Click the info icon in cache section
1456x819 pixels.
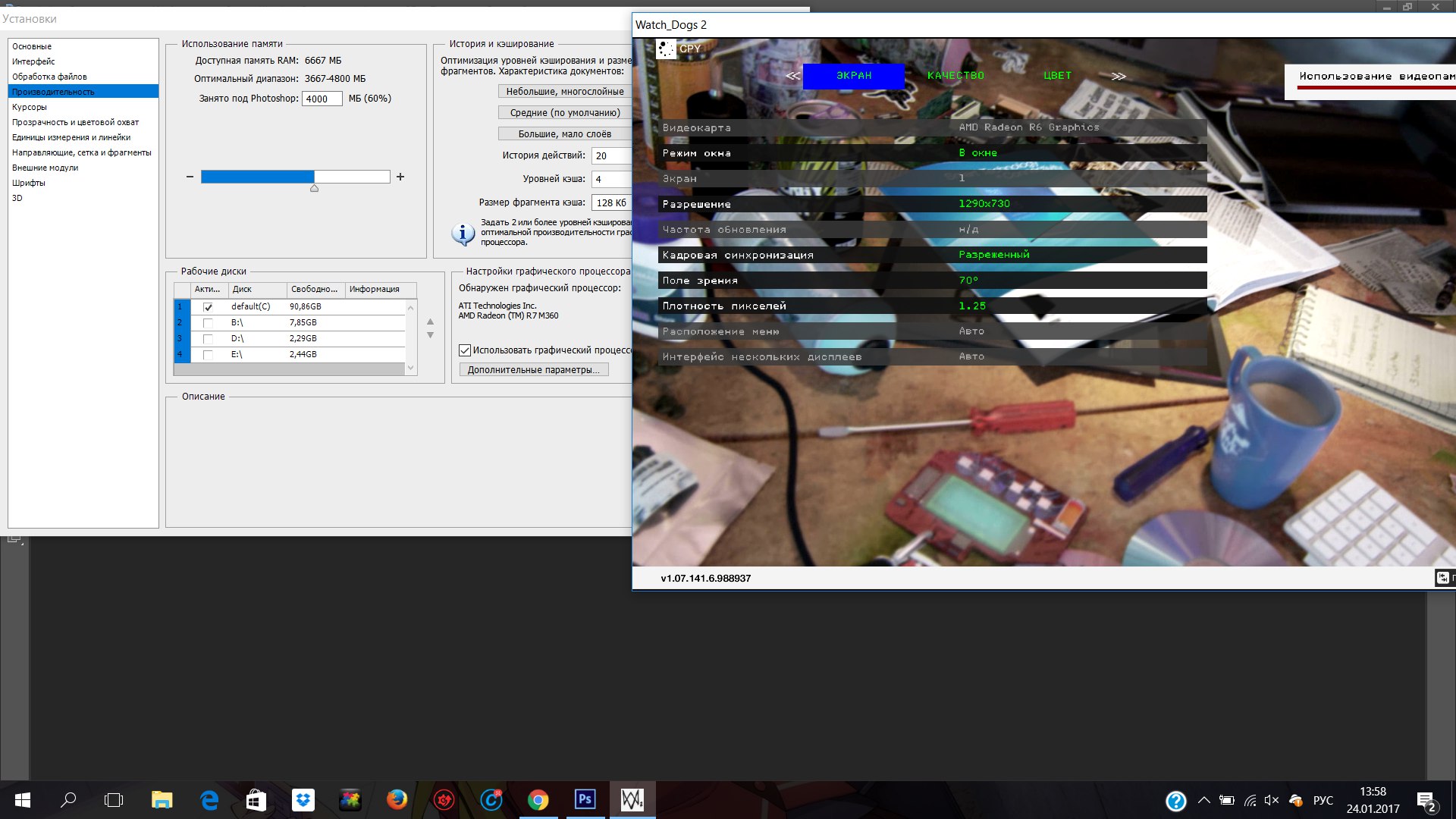coord(463,234)
